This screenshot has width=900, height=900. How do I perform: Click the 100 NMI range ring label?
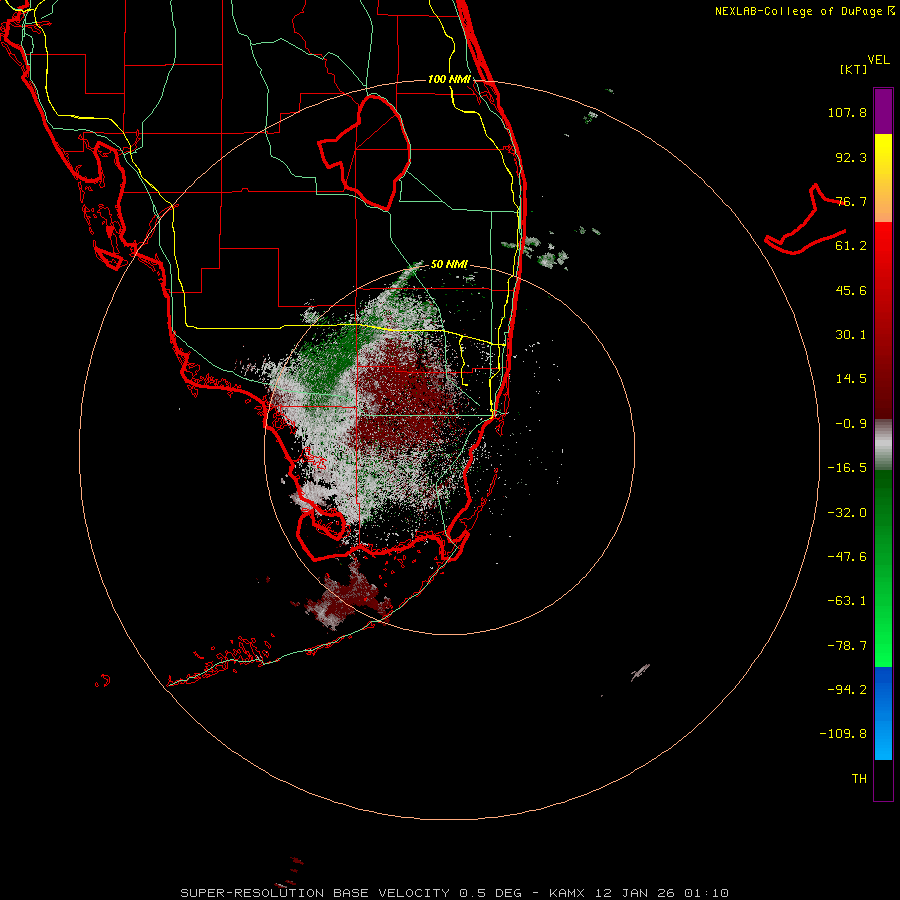[x=449, y=79]
